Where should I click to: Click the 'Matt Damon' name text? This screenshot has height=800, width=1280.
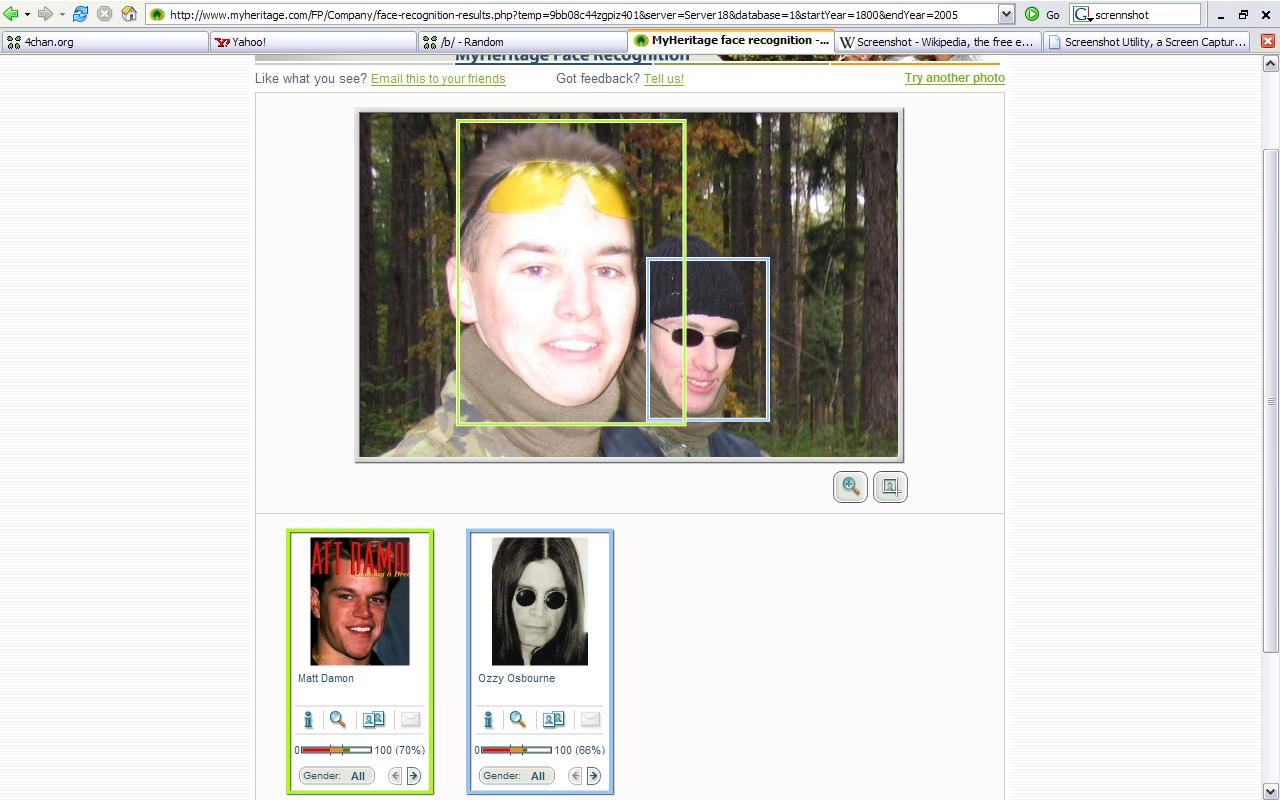[x=326, y=678]
